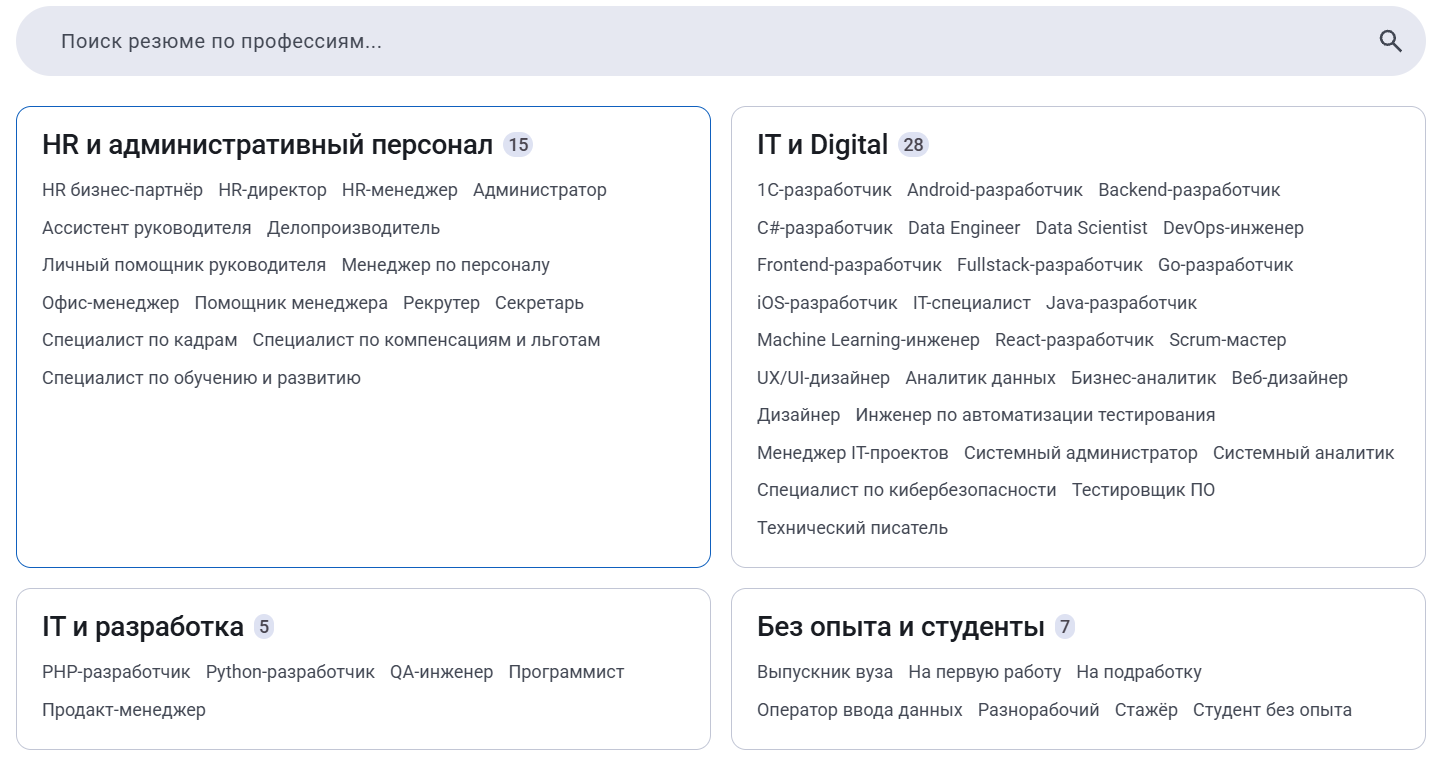Open Администратор resumes
The width and height of the screenshot is (1444, 762).
[x=540, y=190]
